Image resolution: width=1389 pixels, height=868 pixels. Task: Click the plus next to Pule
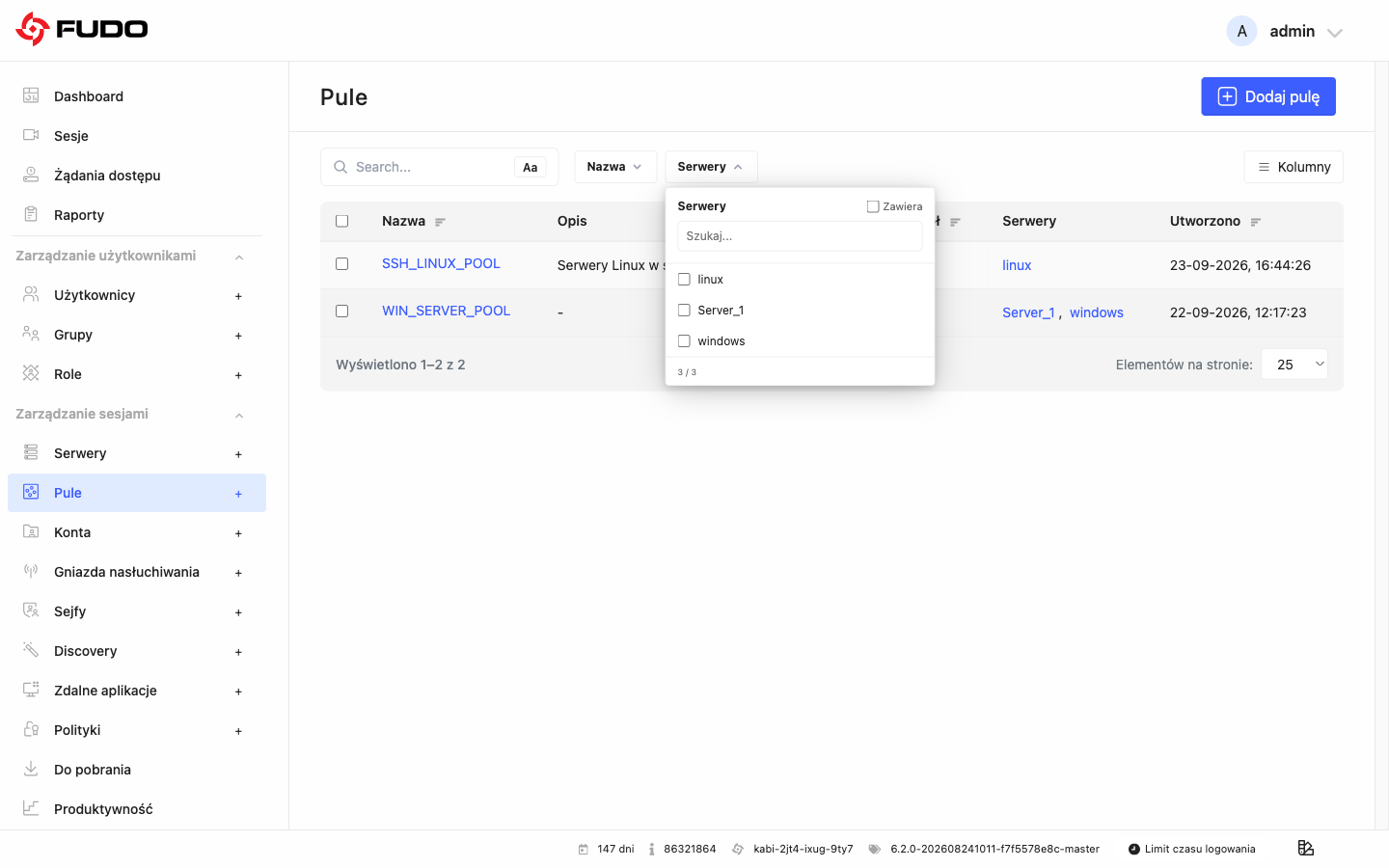(x=238, y=494)
